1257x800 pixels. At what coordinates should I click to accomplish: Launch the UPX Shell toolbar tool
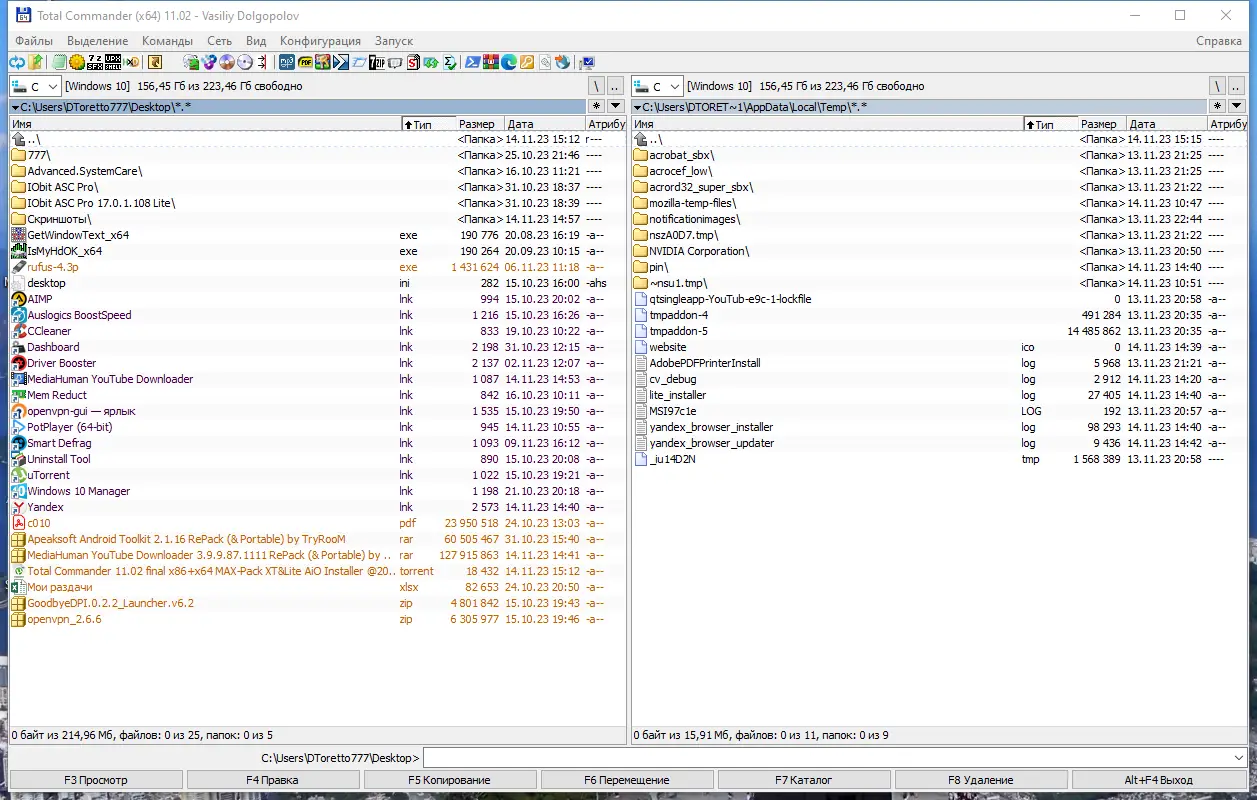pos(113,62)
